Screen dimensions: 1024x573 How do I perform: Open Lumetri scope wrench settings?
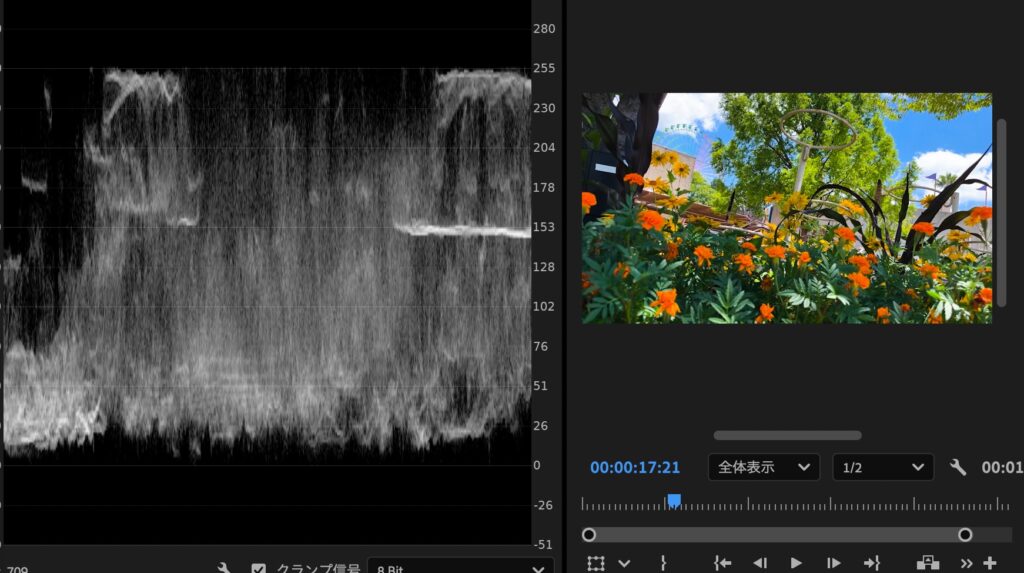click(x=225, y=568)
